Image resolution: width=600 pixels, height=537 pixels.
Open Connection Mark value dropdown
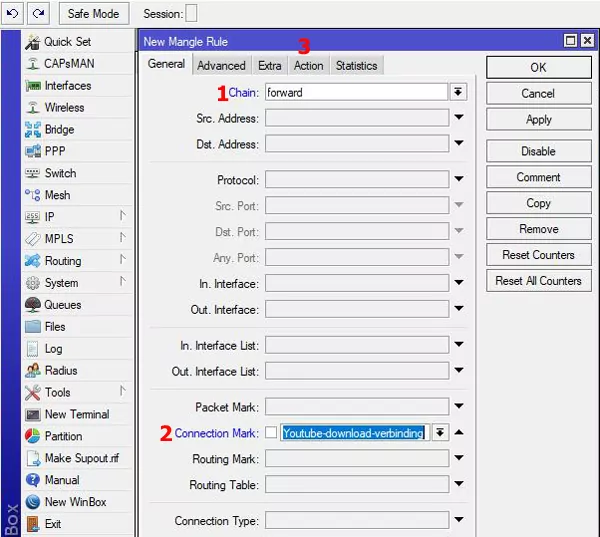tap(440, 433)
